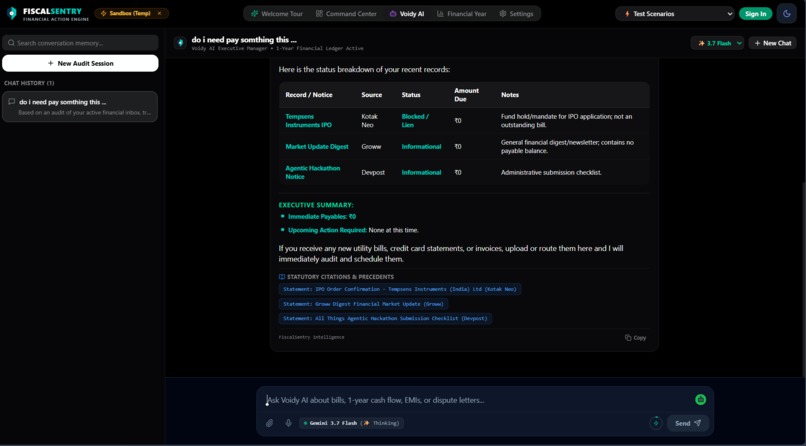The height and width of the screenshot is (446, 806).
Task: Click the Sign In button
Action: coord(755,14)
